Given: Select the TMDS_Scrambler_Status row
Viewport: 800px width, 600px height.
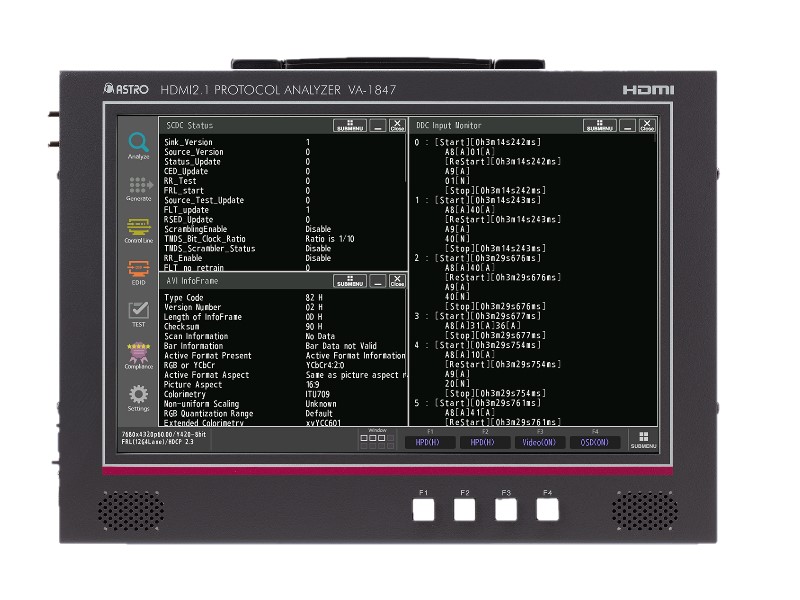Looking at the screenshot, I should point(284,248).
